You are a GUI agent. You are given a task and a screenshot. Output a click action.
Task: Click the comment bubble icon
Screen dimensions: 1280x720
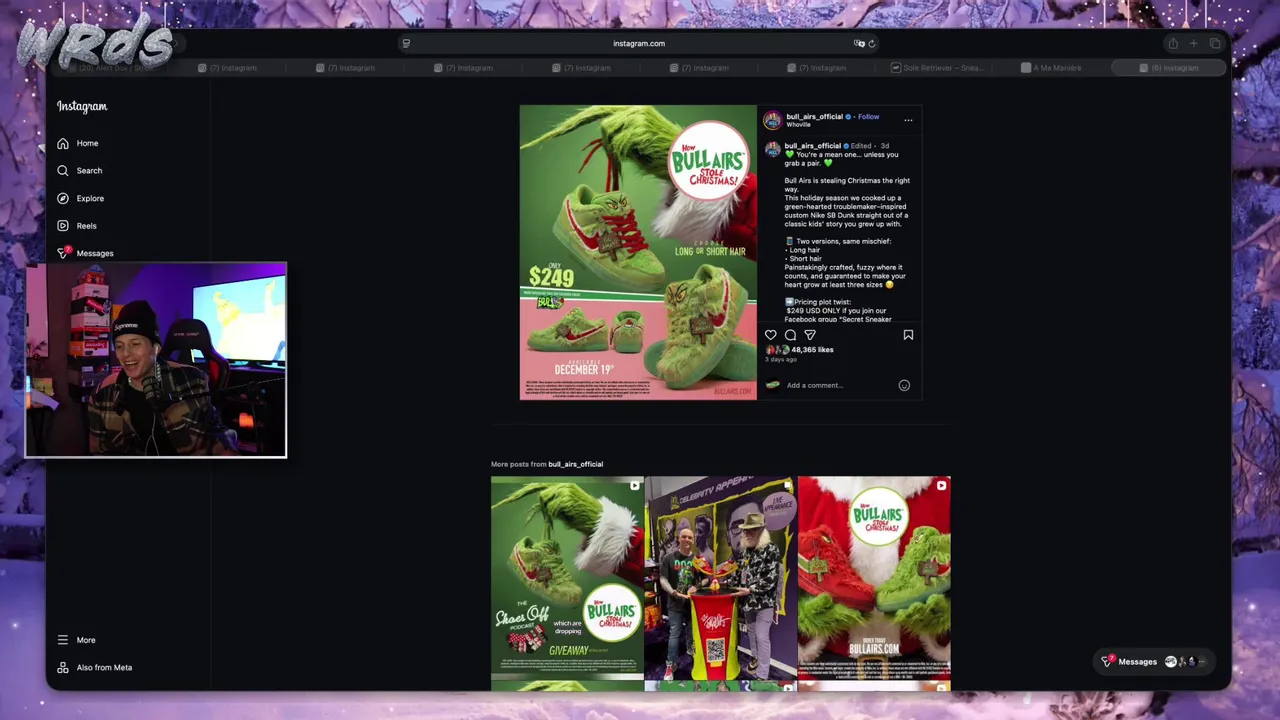[x=790, y=335]
